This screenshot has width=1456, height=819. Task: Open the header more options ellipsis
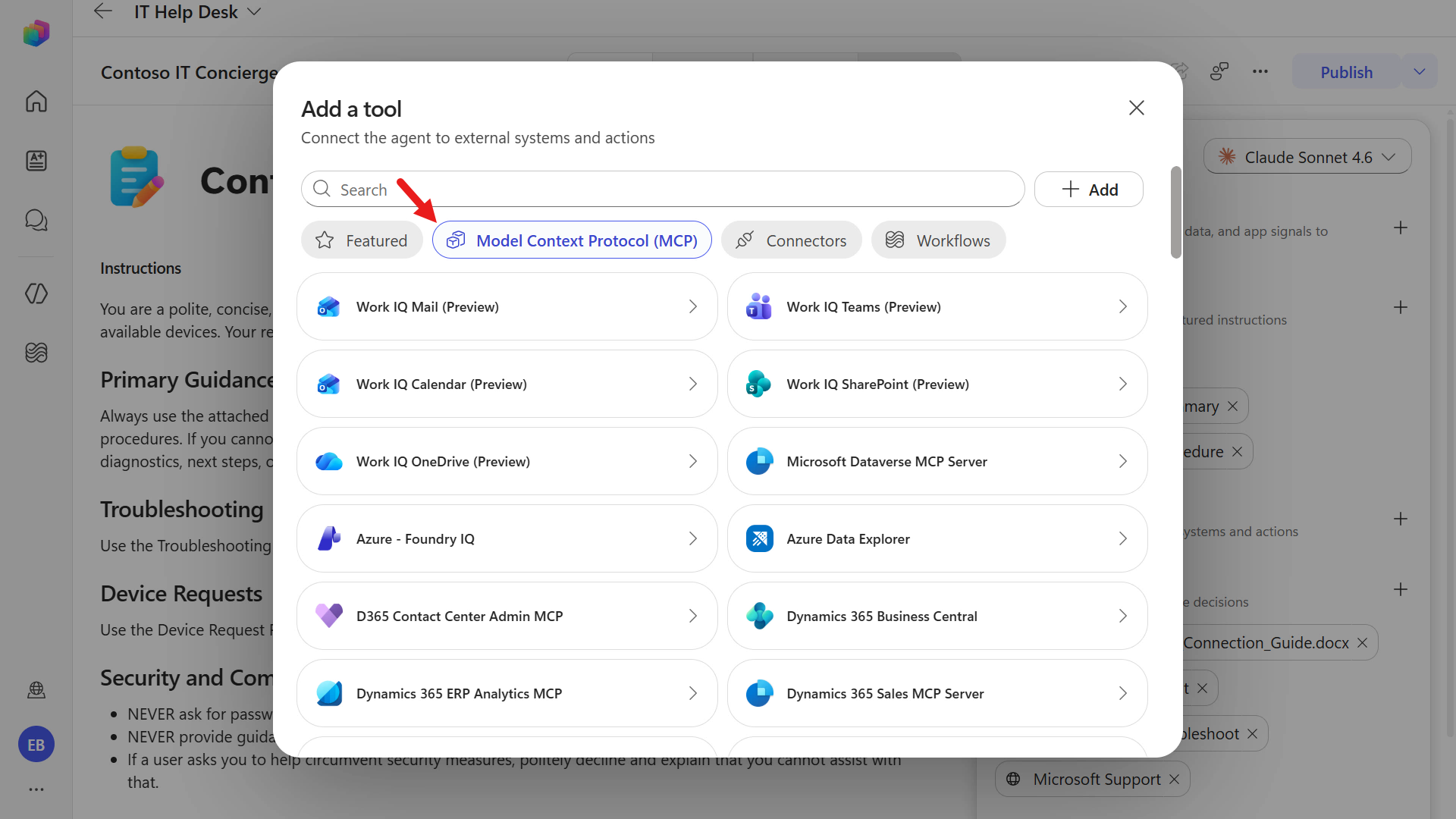click(x=1260, y=72)
